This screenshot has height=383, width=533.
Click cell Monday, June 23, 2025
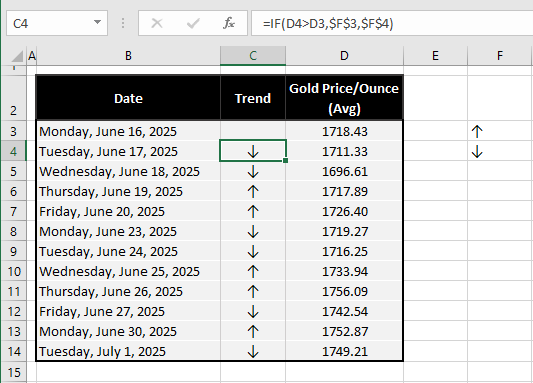point(128,231)
